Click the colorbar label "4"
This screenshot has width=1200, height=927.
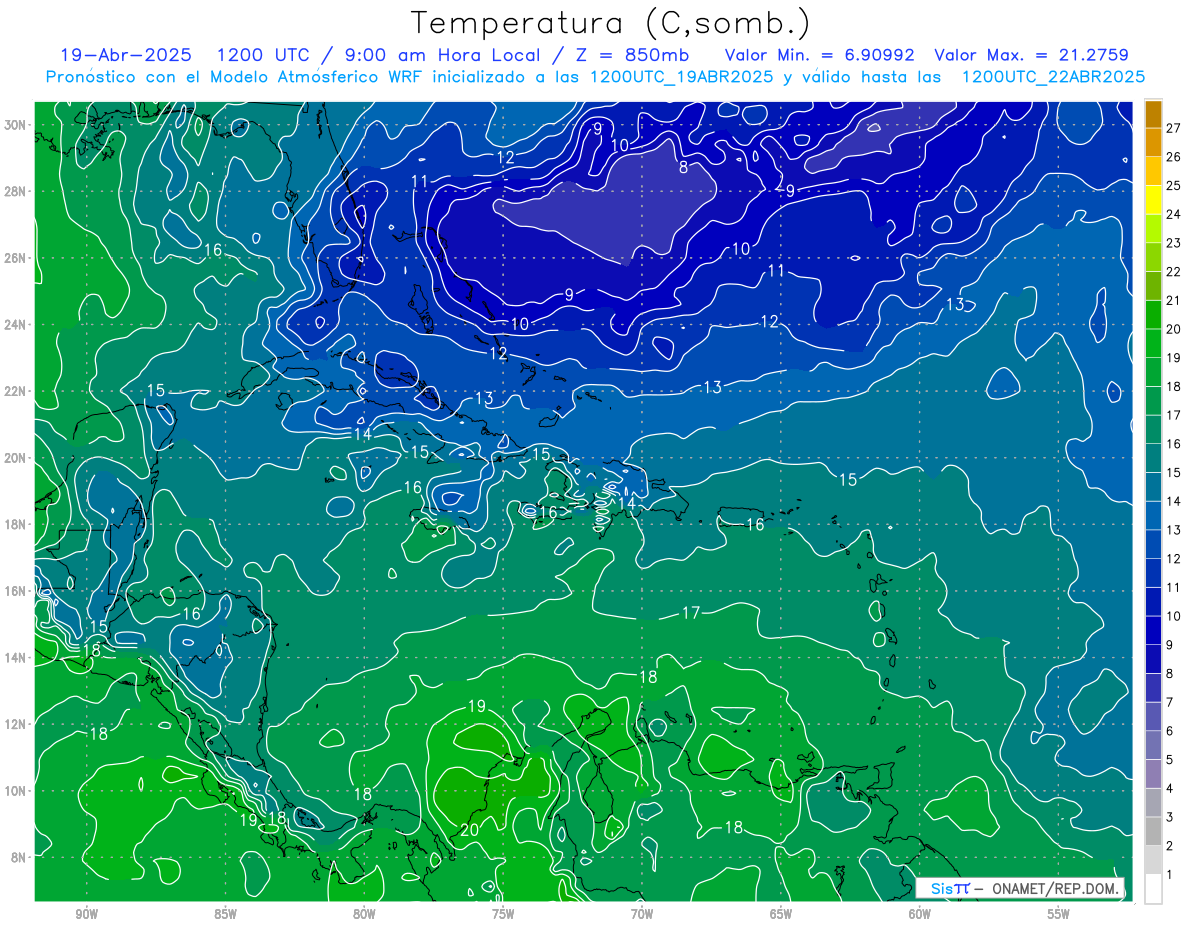click(x=1170, y=788)
